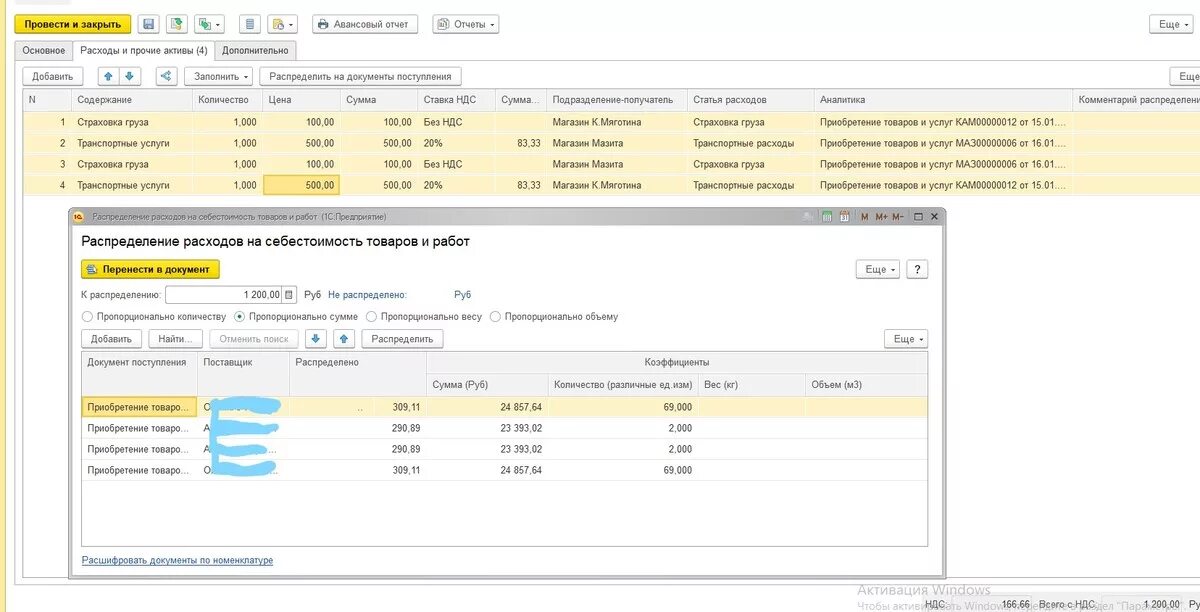Click the Страховка груза cell in row 3
Viewport: 1200px width, 612px height.
click(132, 164)
